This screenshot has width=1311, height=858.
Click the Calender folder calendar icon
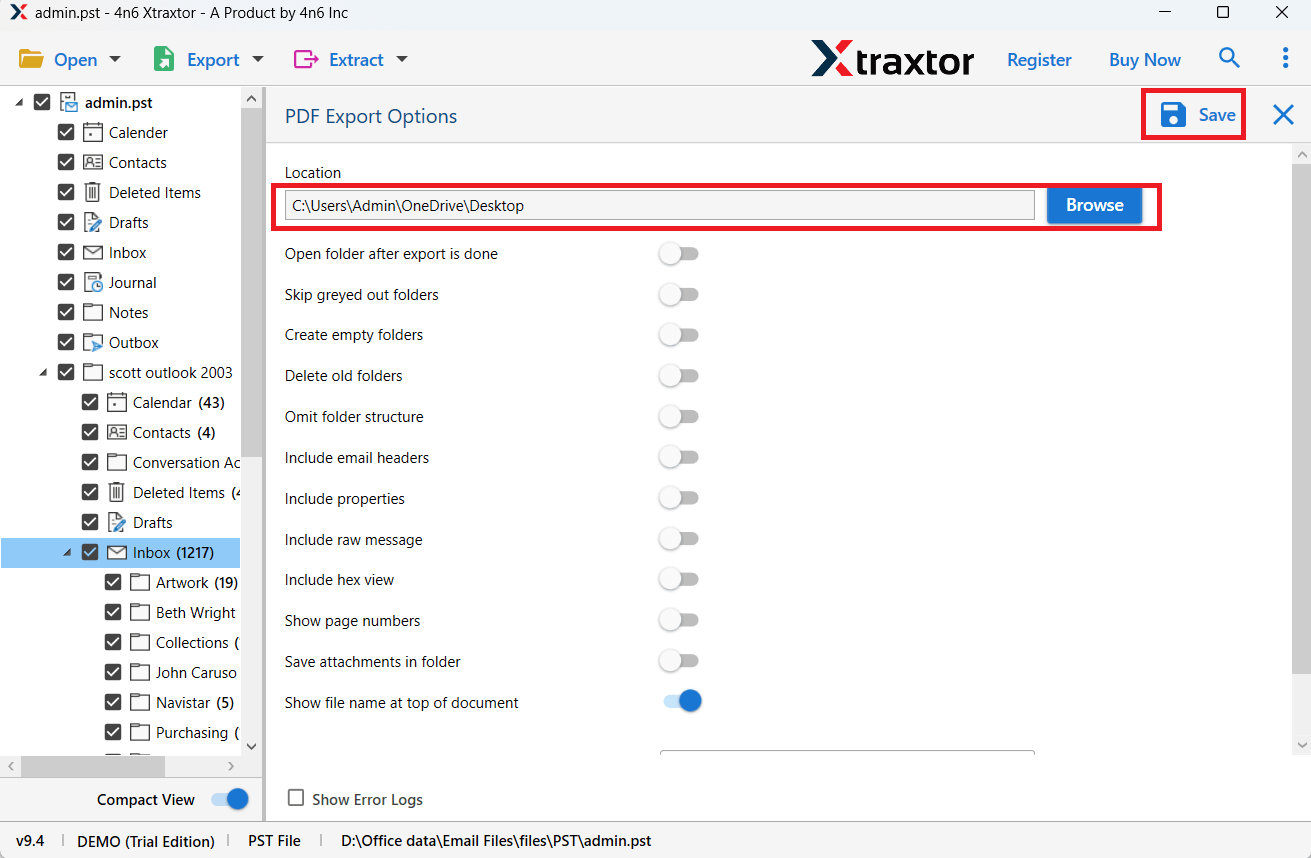[93, 132]
